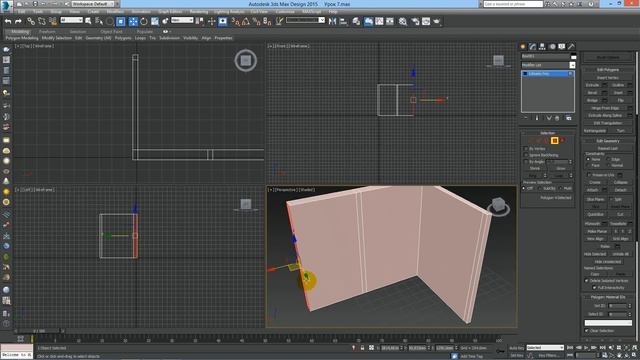Activate the Select Object tool
This screenshot has height=360, width=640.
(x=88, y=21)
